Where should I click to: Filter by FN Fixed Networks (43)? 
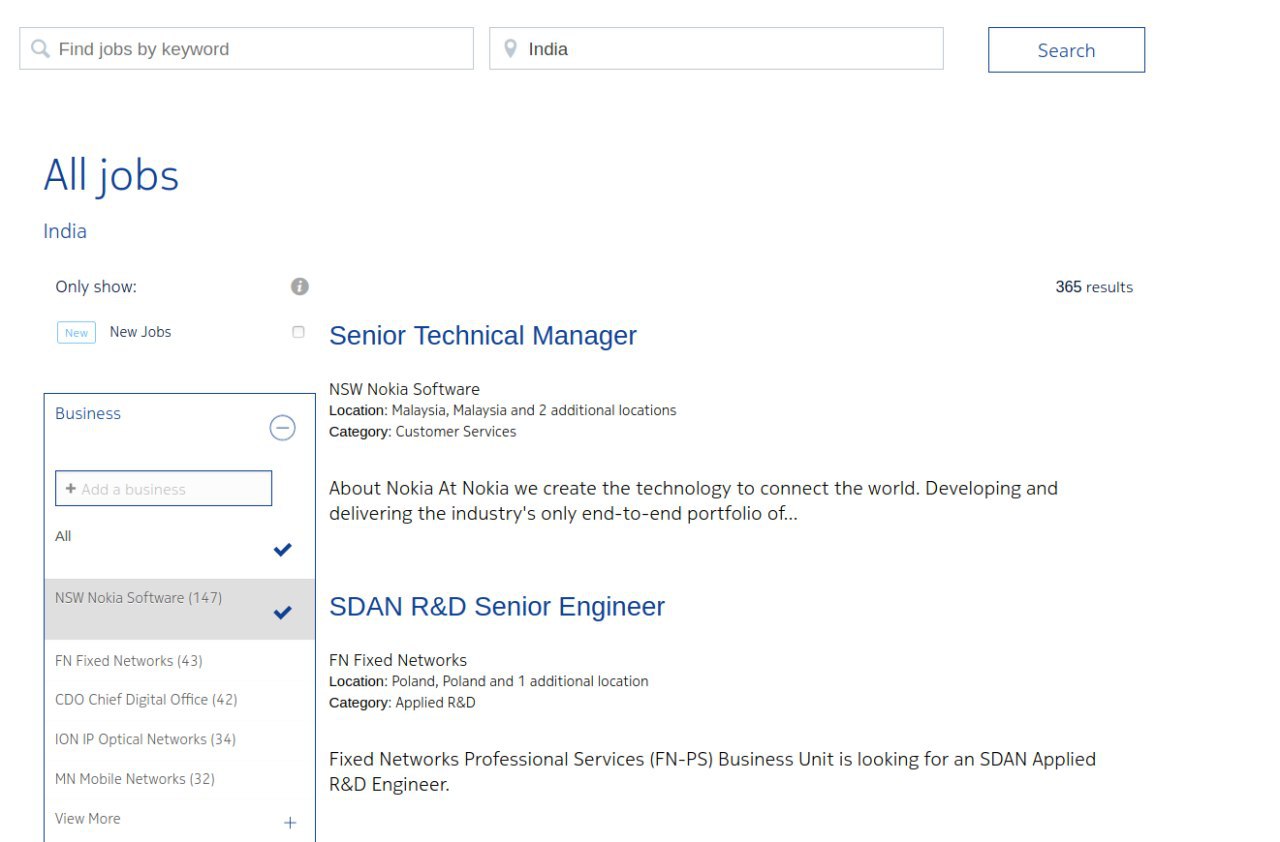pyautogui.click(x=129, y=661)
